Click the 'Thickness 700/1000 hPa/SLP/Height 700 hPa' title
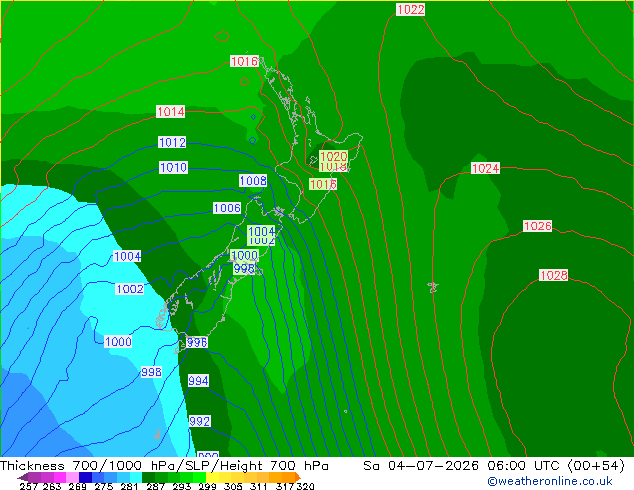This screenshot has height=490, width=634. pyautogui.click(x=164, y=466)
